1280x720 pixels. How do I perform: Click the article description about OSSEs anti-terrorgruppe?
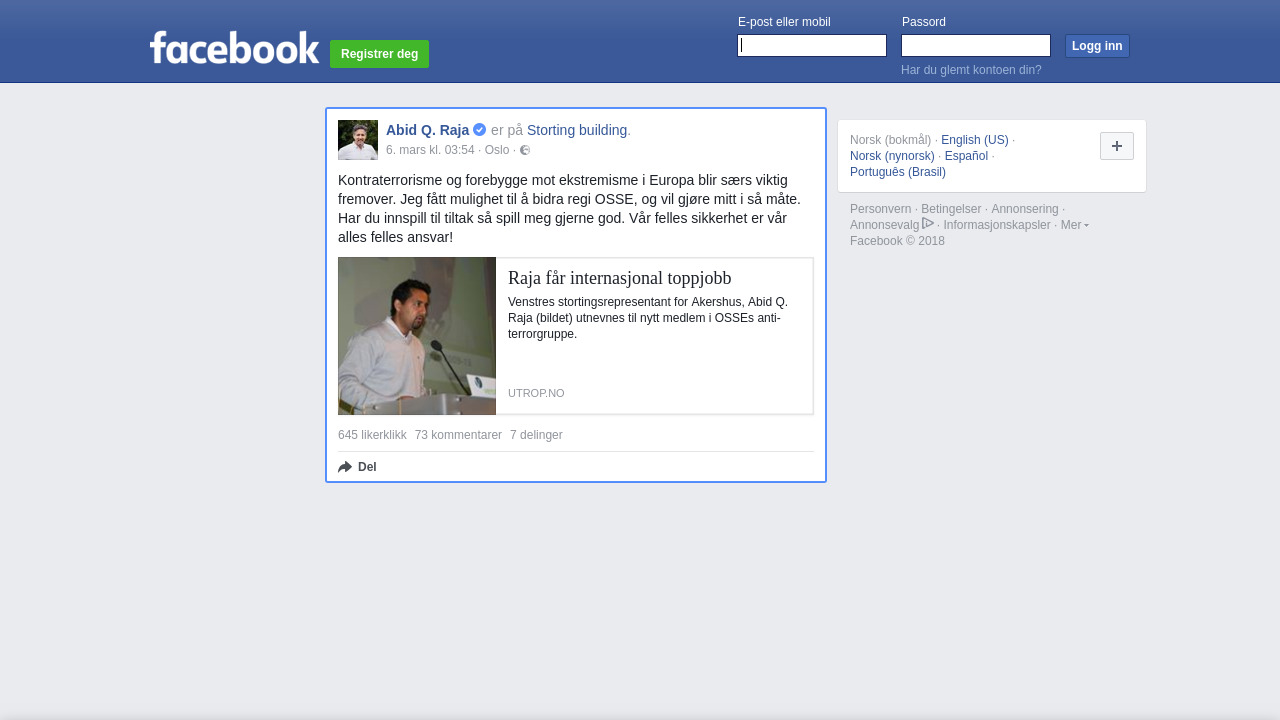pos(648,318)
